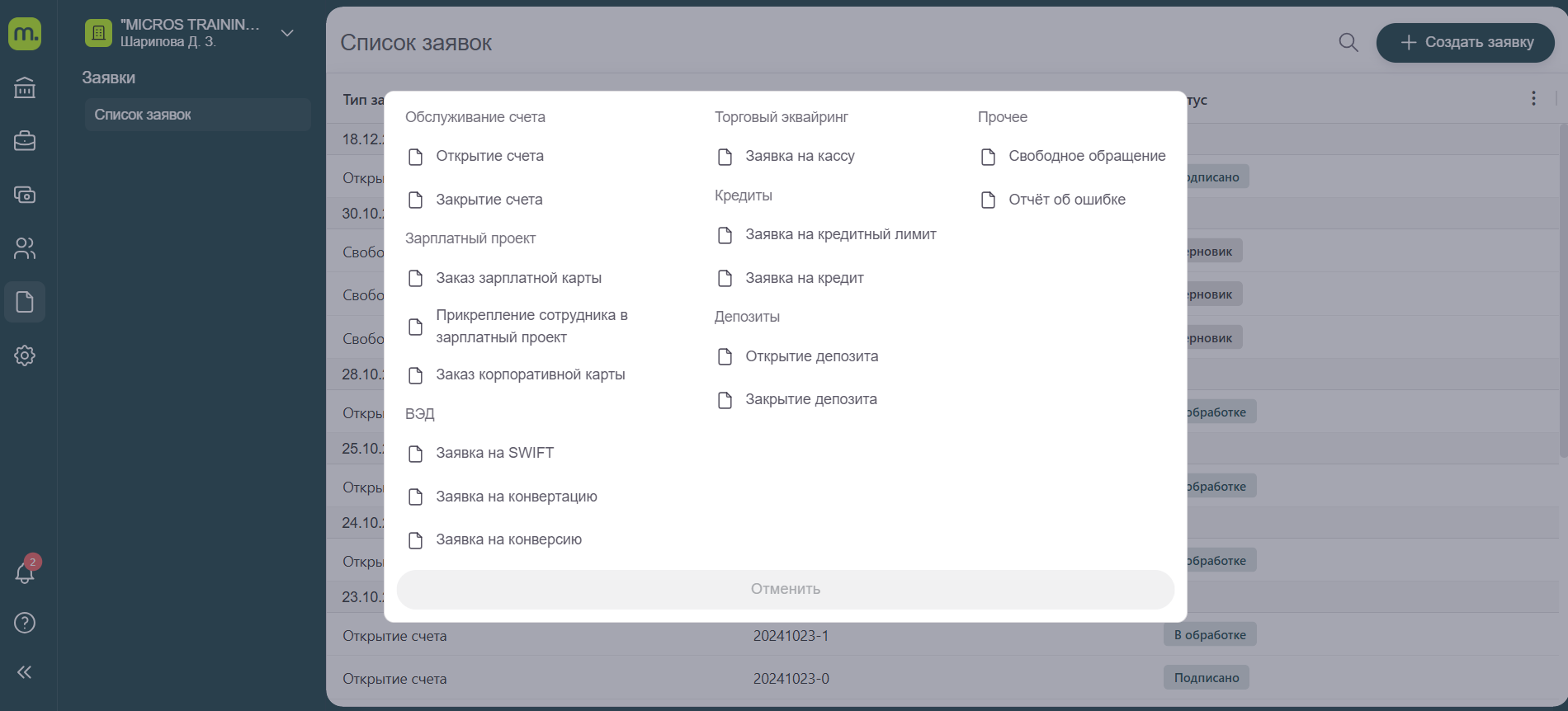This screenshot has width=1568, height=711.
Task: Click the "Отменить" button
Action: coord(785,589)
